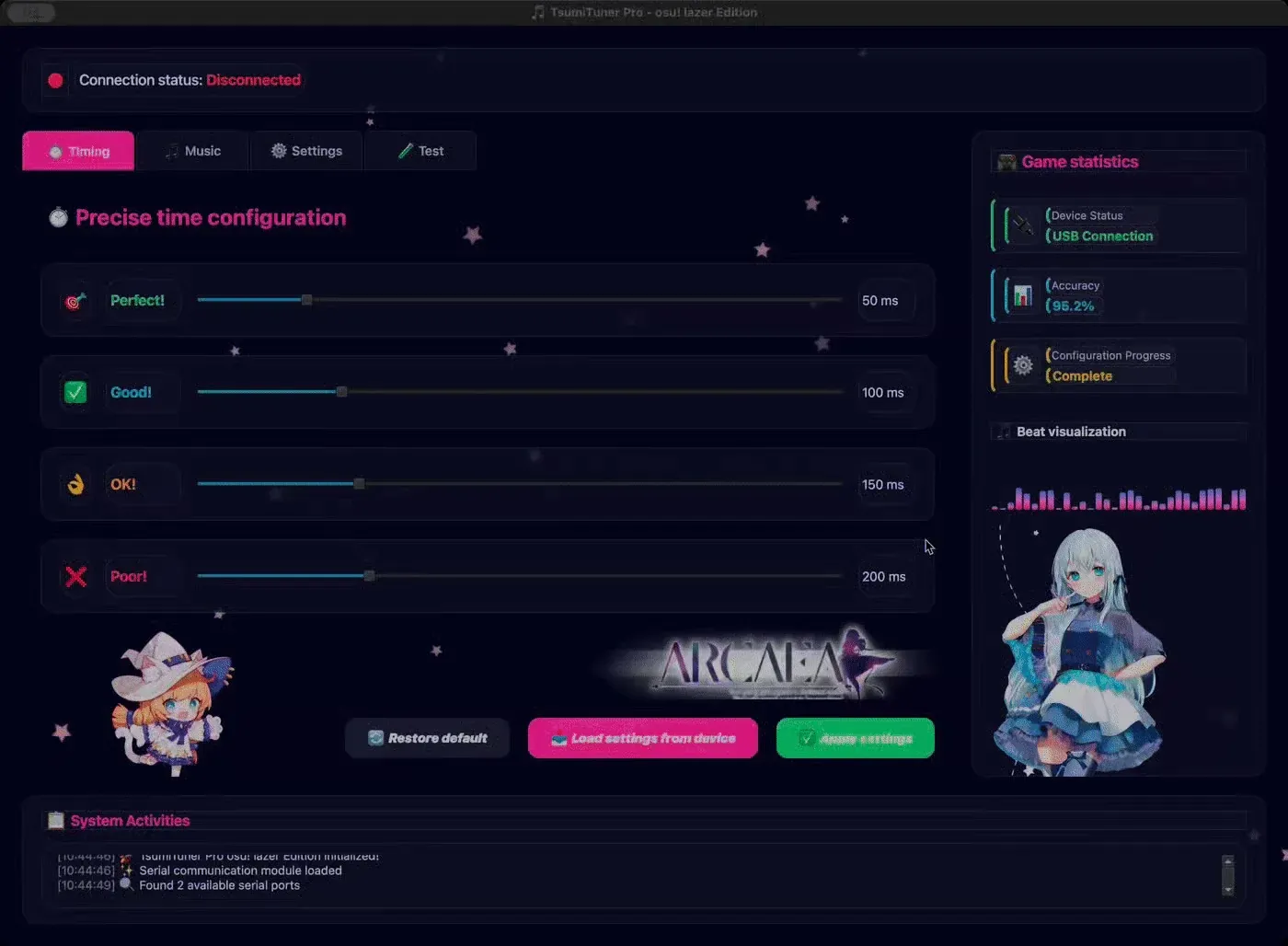Image resolution: width=1288 pixels, height=946 pixels.
Task: Click the System Activities log scroll-down arrow
Action: pos(1227,890)
